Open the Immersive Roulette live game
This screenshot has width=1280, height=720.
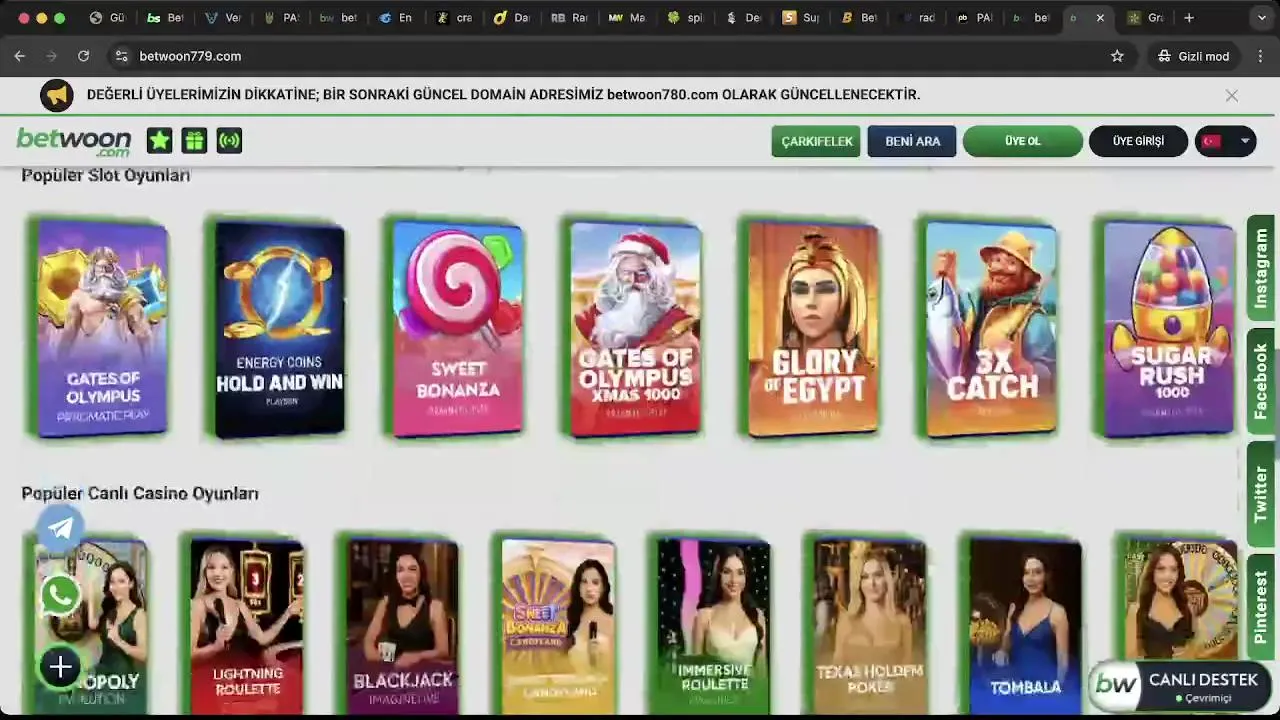click(714, 626)
